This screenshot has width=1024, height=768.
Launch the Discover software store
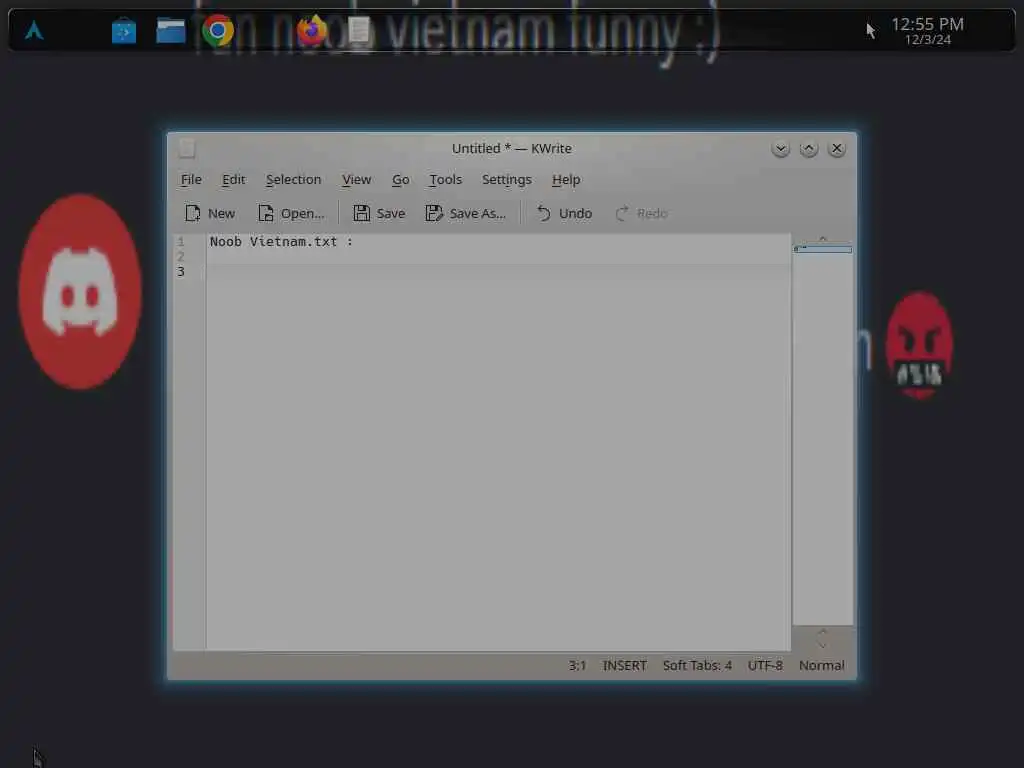pos(123,31)
